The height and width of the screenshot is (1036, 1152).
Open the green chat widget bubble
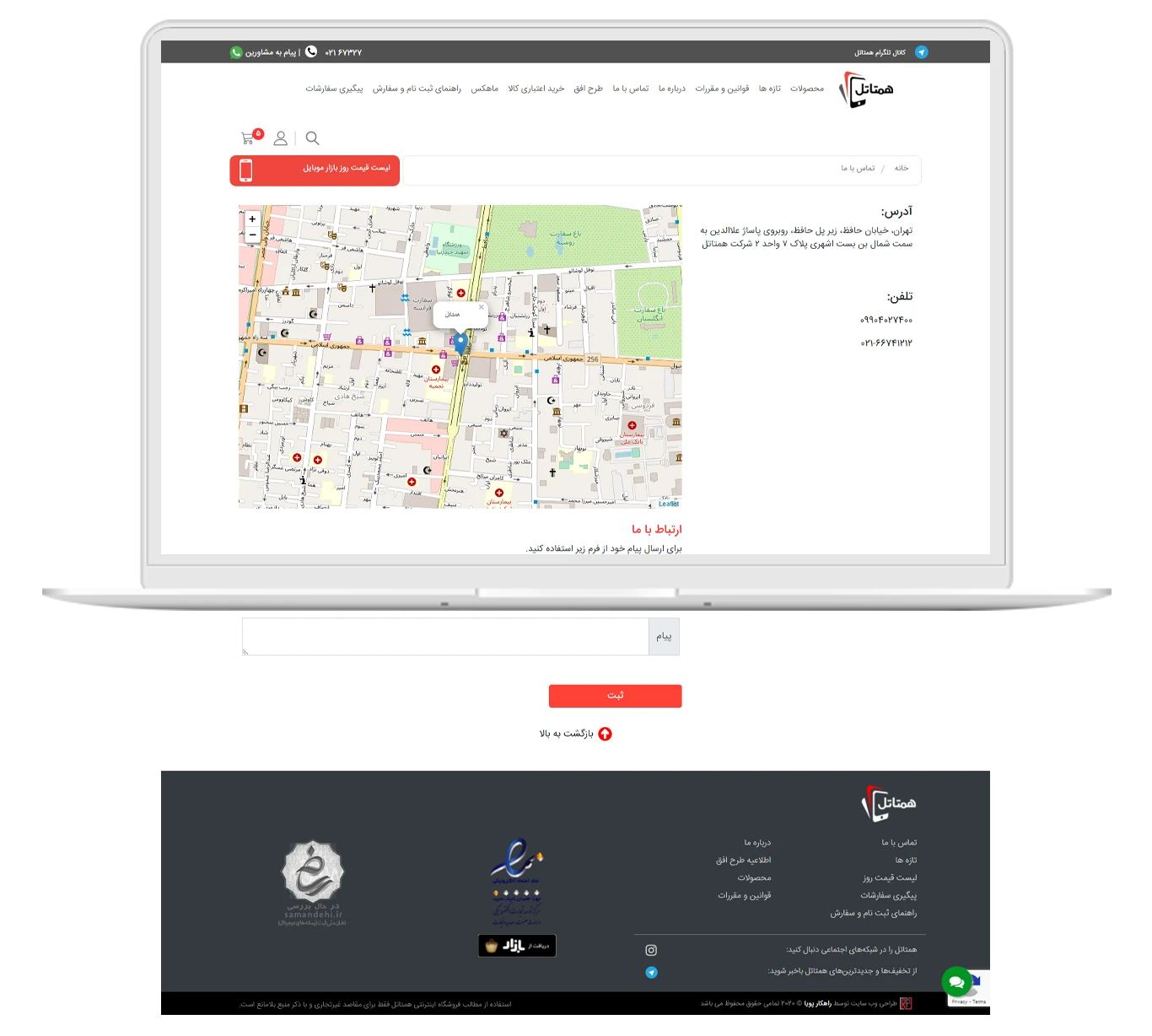956,982
